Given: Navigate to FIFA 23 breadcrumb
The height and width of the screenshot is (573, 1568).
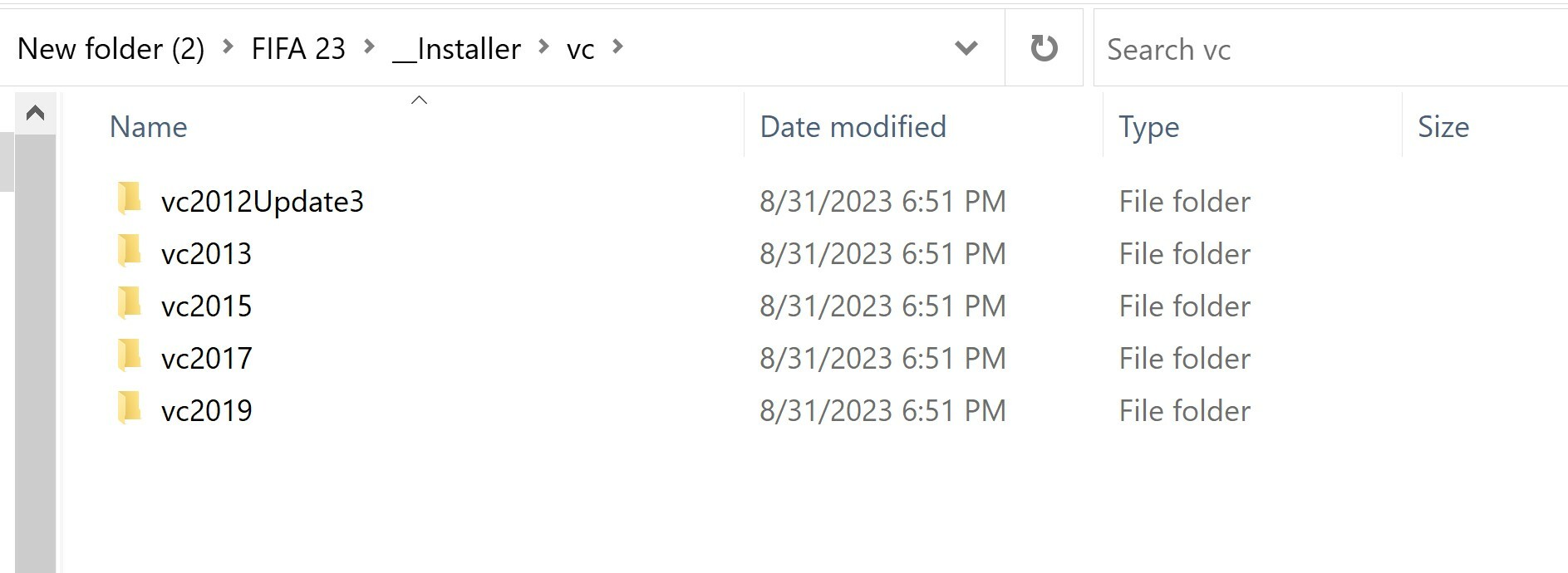Looking at the screenshot, I should pos(298,49).
